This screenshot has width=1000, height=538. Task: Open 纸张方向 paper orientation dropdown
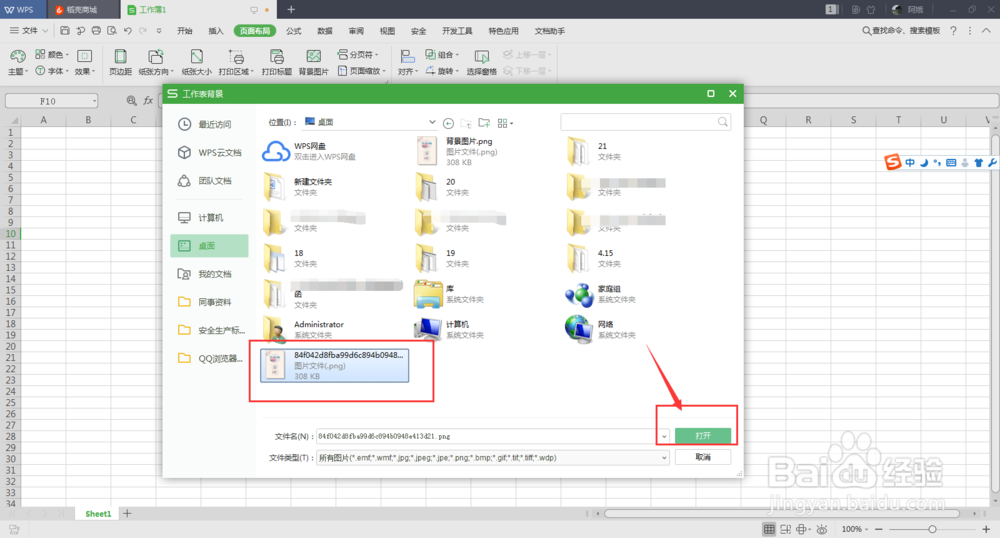[156, 62]
